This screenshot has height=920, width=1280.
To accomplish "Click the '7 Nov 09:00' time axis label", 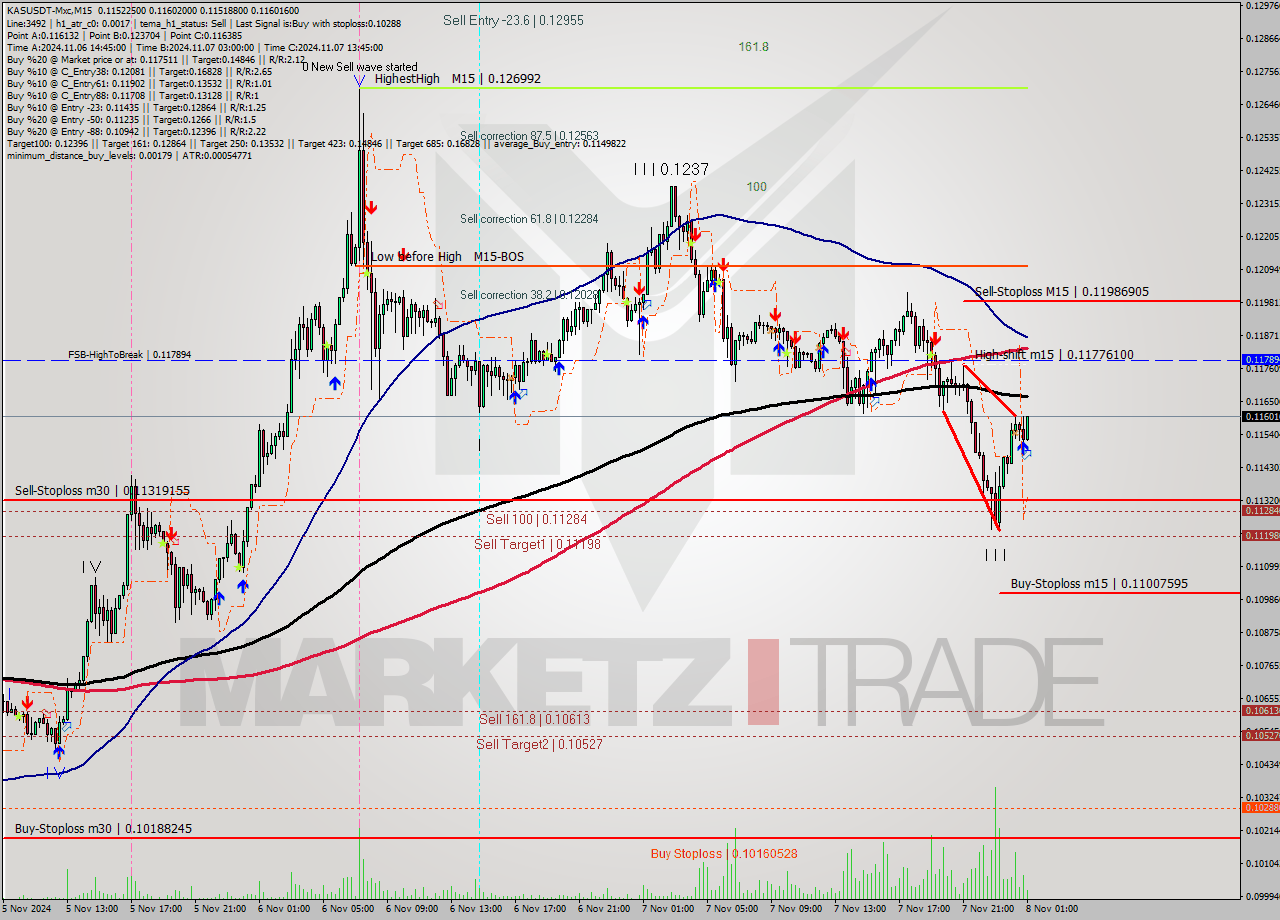I will click(x=797, y=909).
